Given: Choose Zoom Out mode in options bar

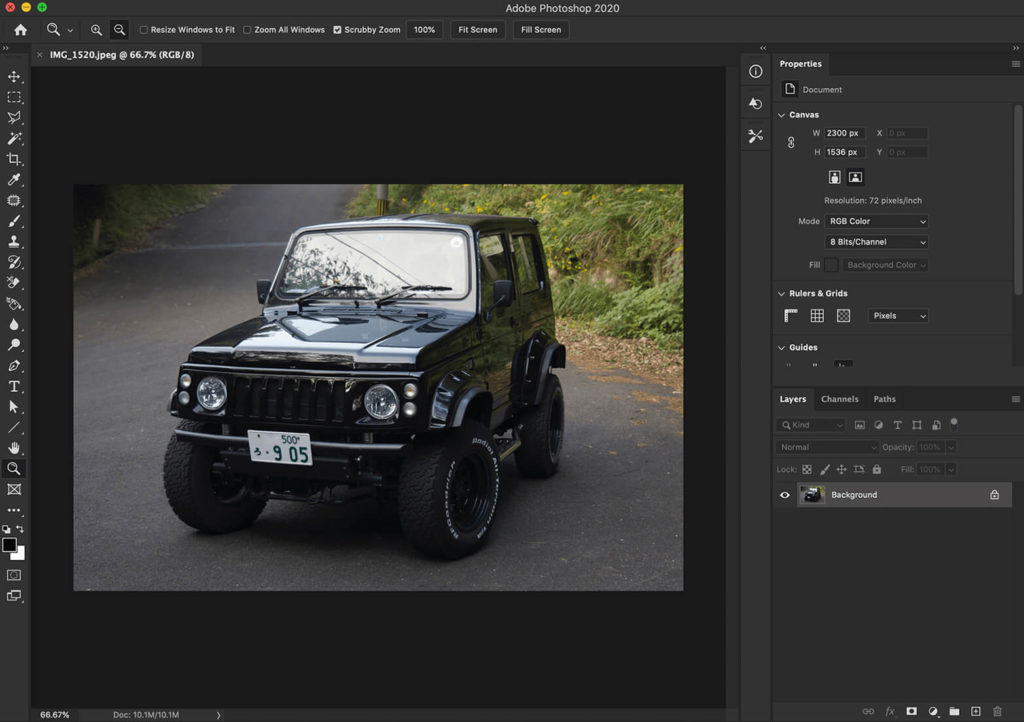Looking at the screenshot, I should click(x=120, y=30).
